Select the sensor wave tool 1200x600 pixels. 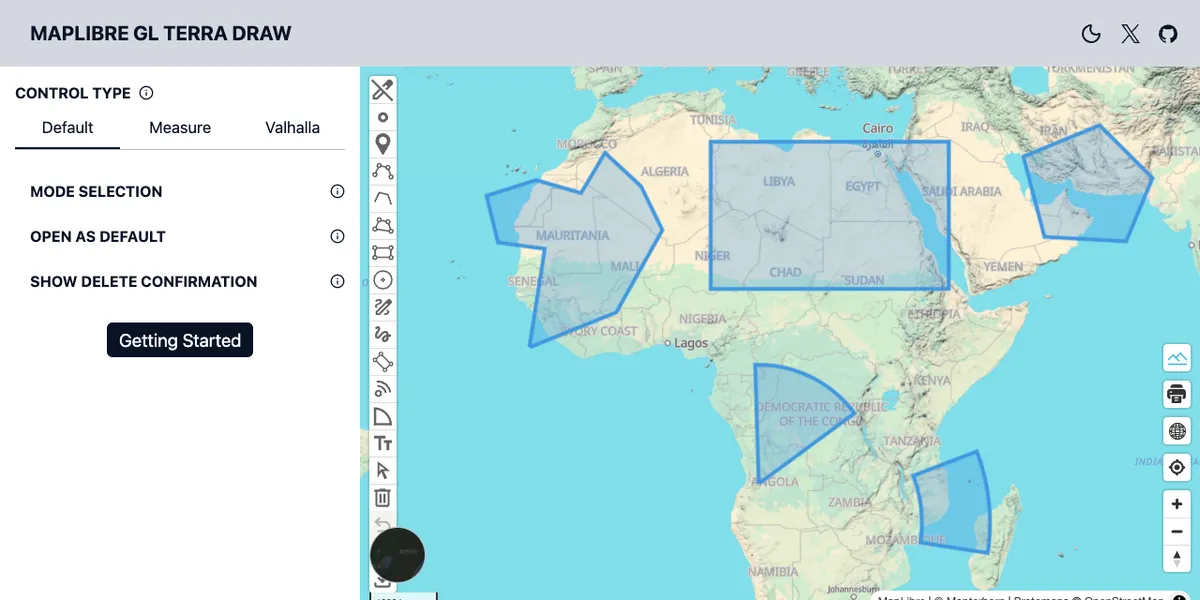click(383, 389)
